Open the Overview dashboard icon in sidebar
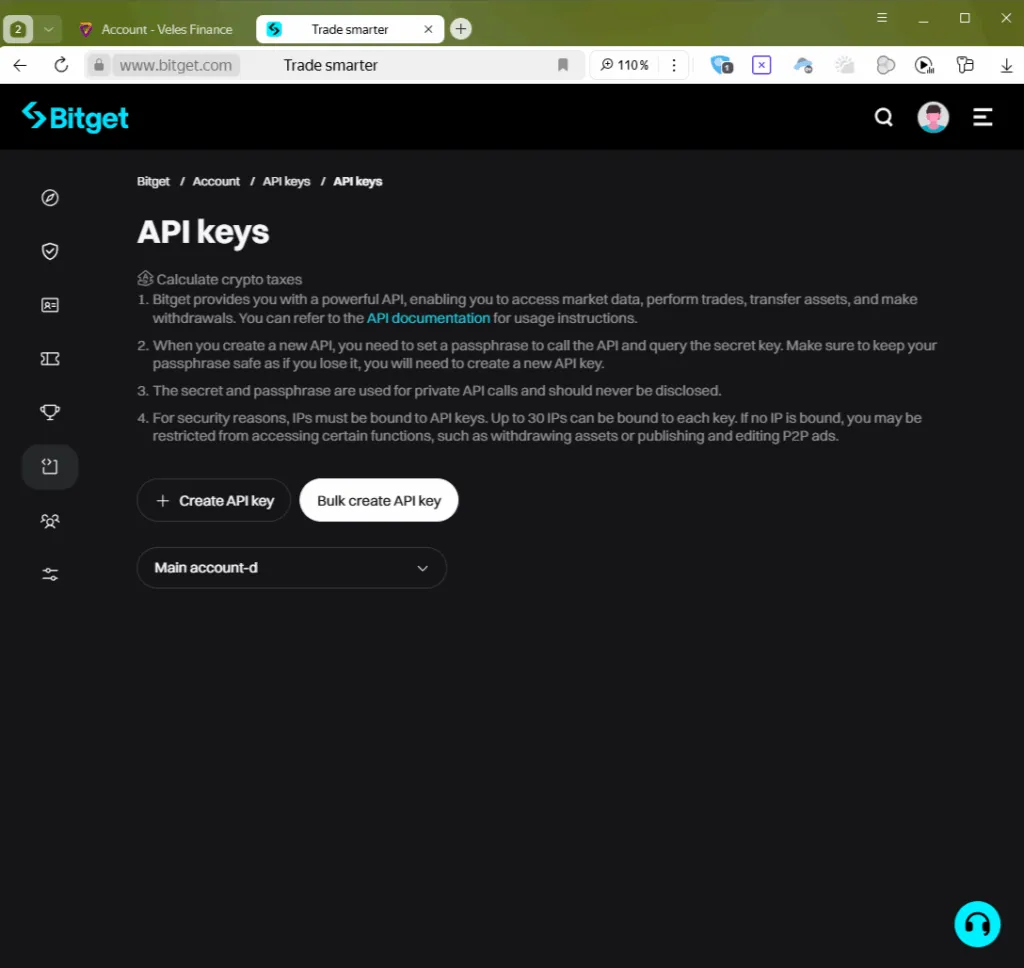The height and width of the screenshot is (968, 1024). tap(50, 197)
